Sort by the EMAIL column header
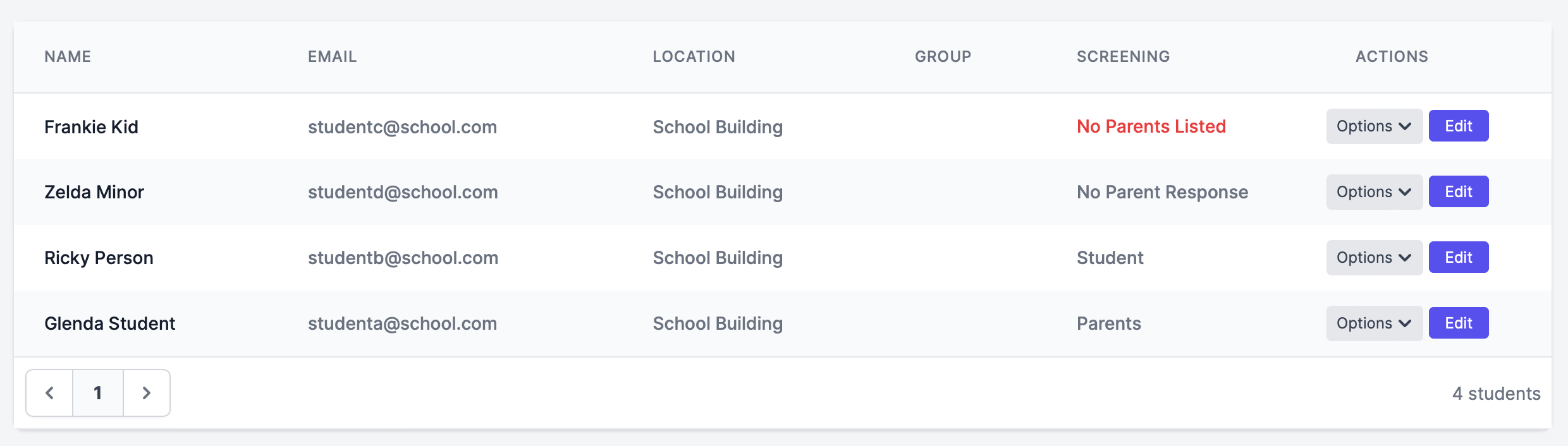1568x446 pixels. click(333, 57)
